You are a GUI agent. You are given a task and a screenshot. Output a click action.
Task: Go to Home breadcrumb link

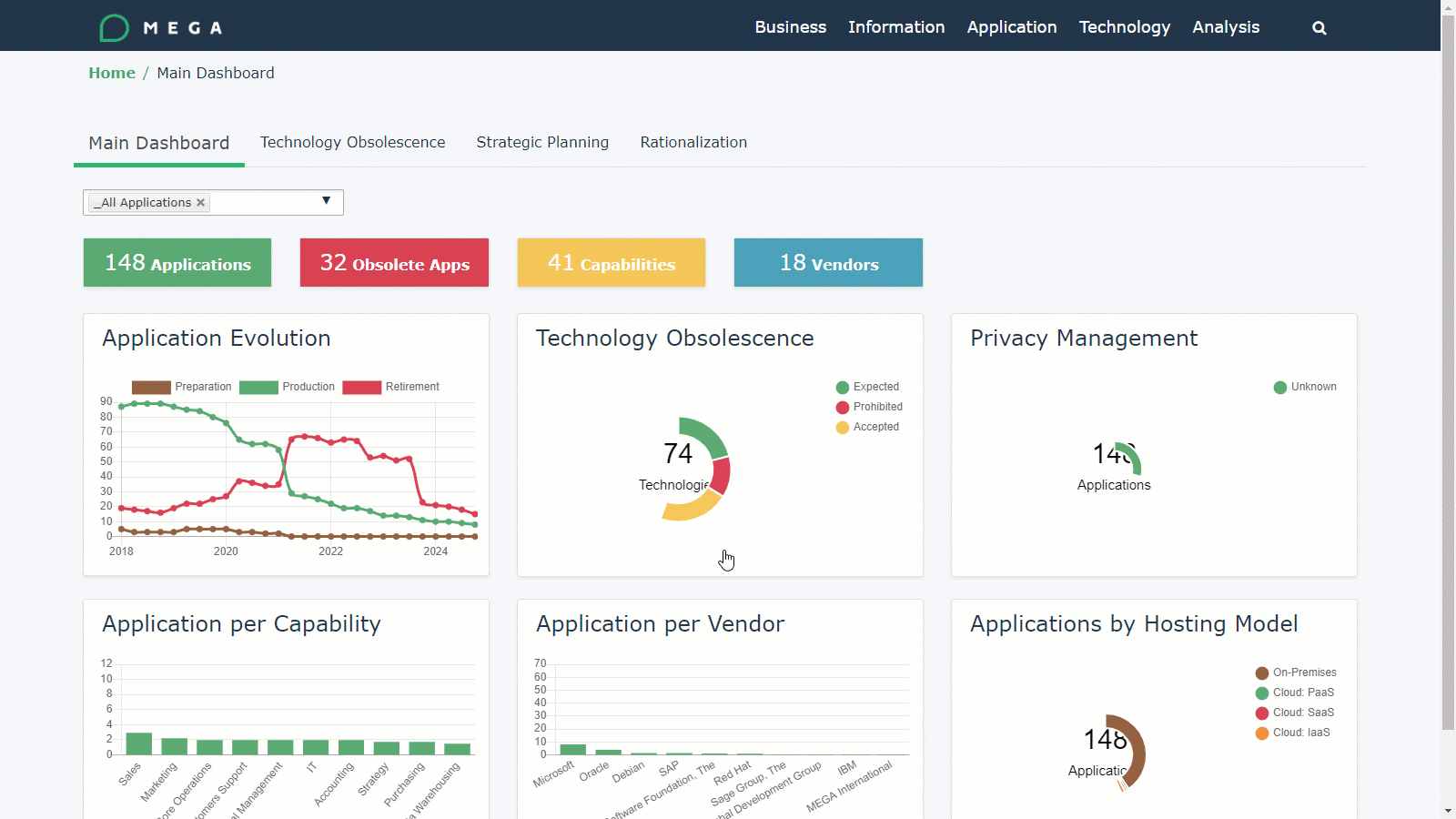pyautogui.click(x=112, y=73)
